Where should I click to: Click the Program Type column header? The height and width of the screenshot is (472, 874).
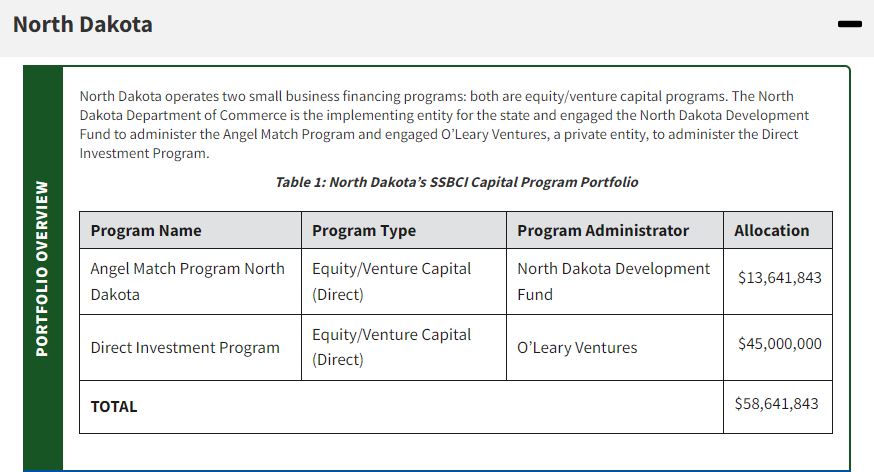(404, 230)
